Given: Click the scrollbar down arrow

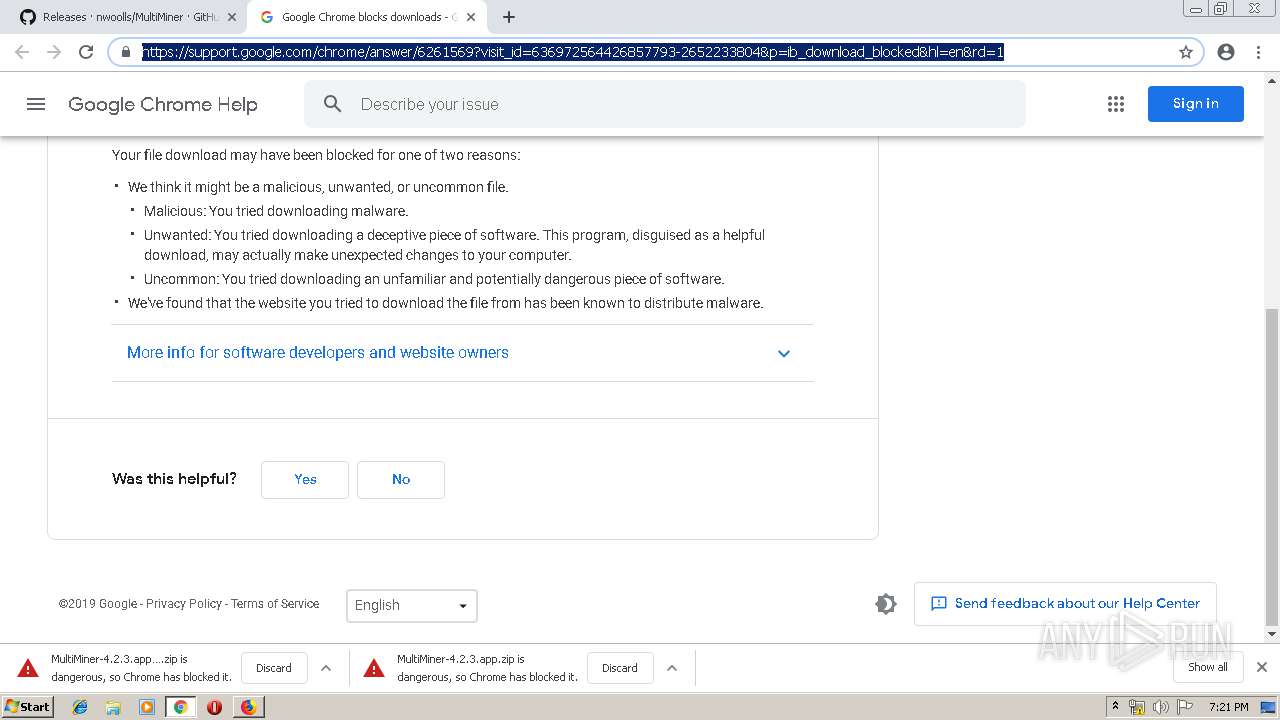Looking at the screenshot, I should click(1272, 634).
